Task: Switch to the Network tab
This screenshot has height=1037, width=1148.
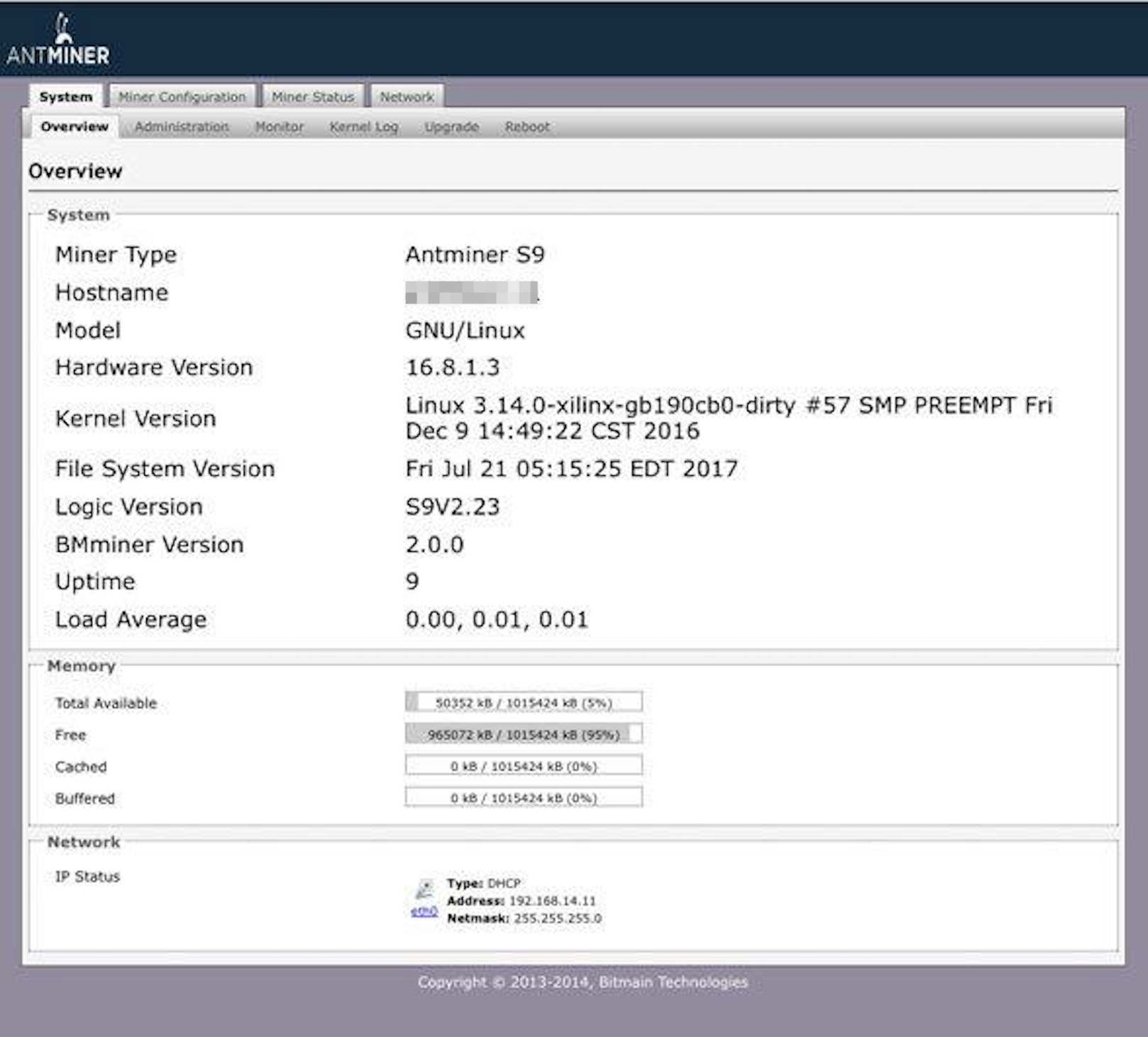Action: pos(407,96)
